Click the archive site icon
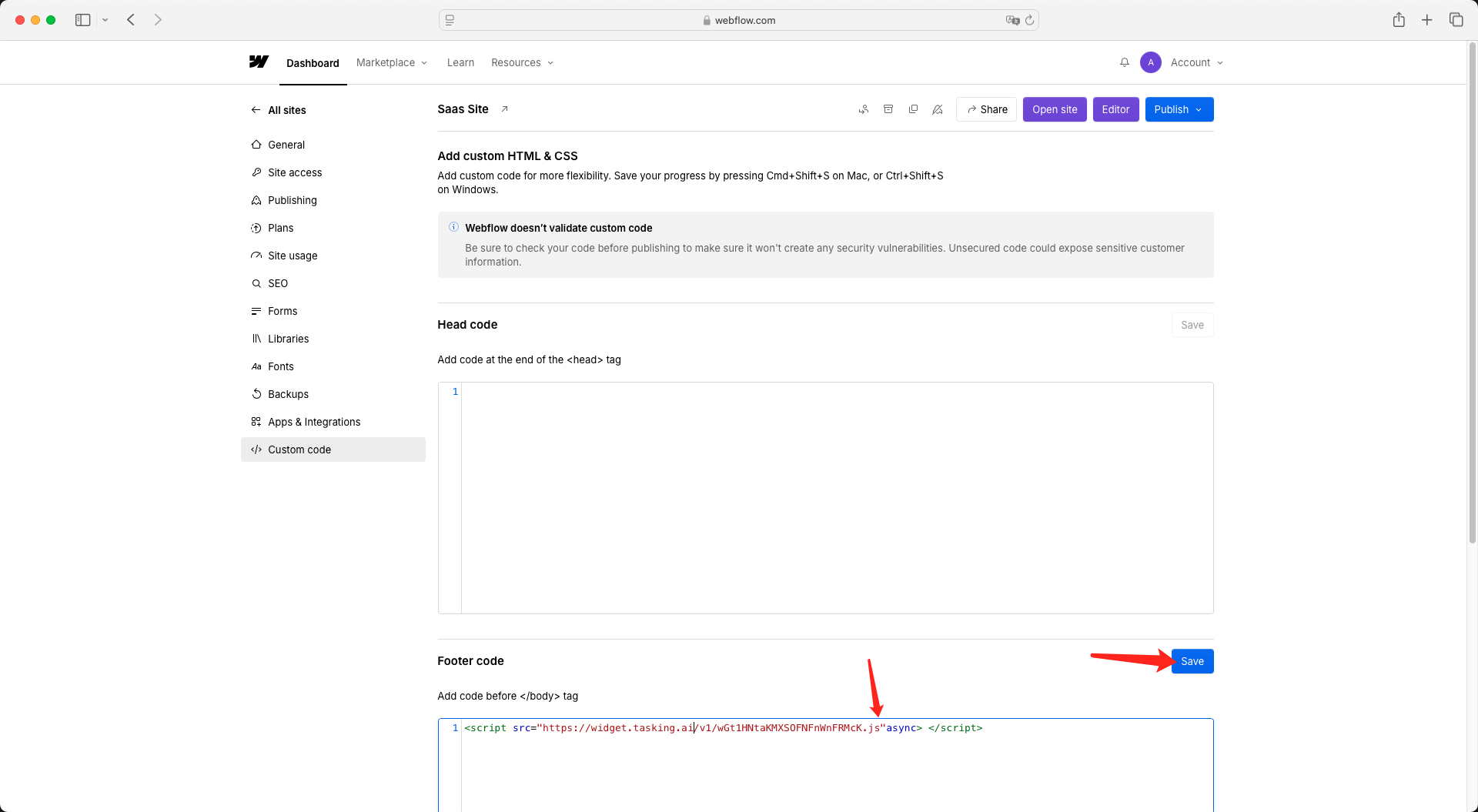This screenshot has width=1478, height=812. (888, 109)
